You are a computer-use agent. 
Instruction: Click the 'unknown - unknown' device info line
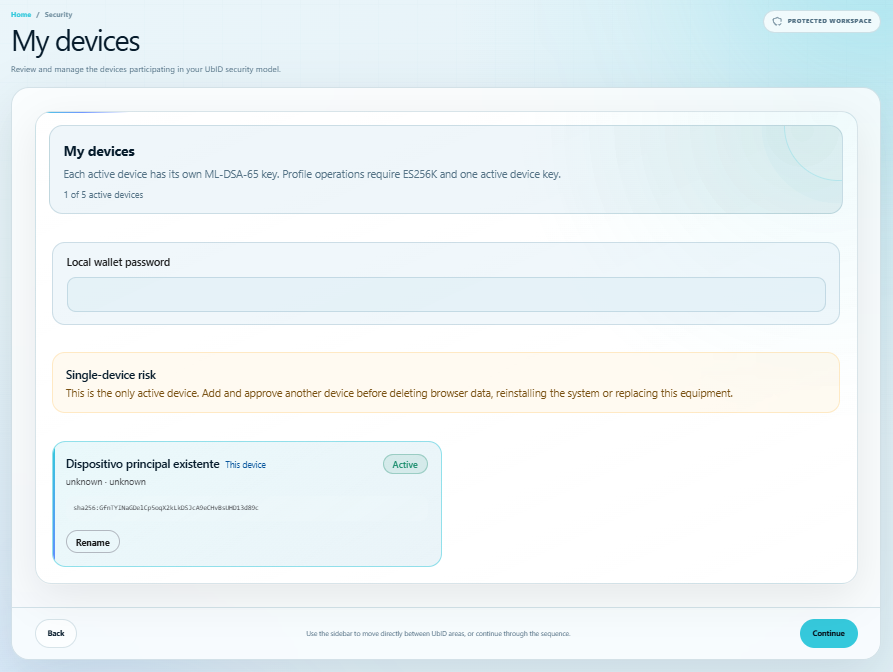point(105,482)
